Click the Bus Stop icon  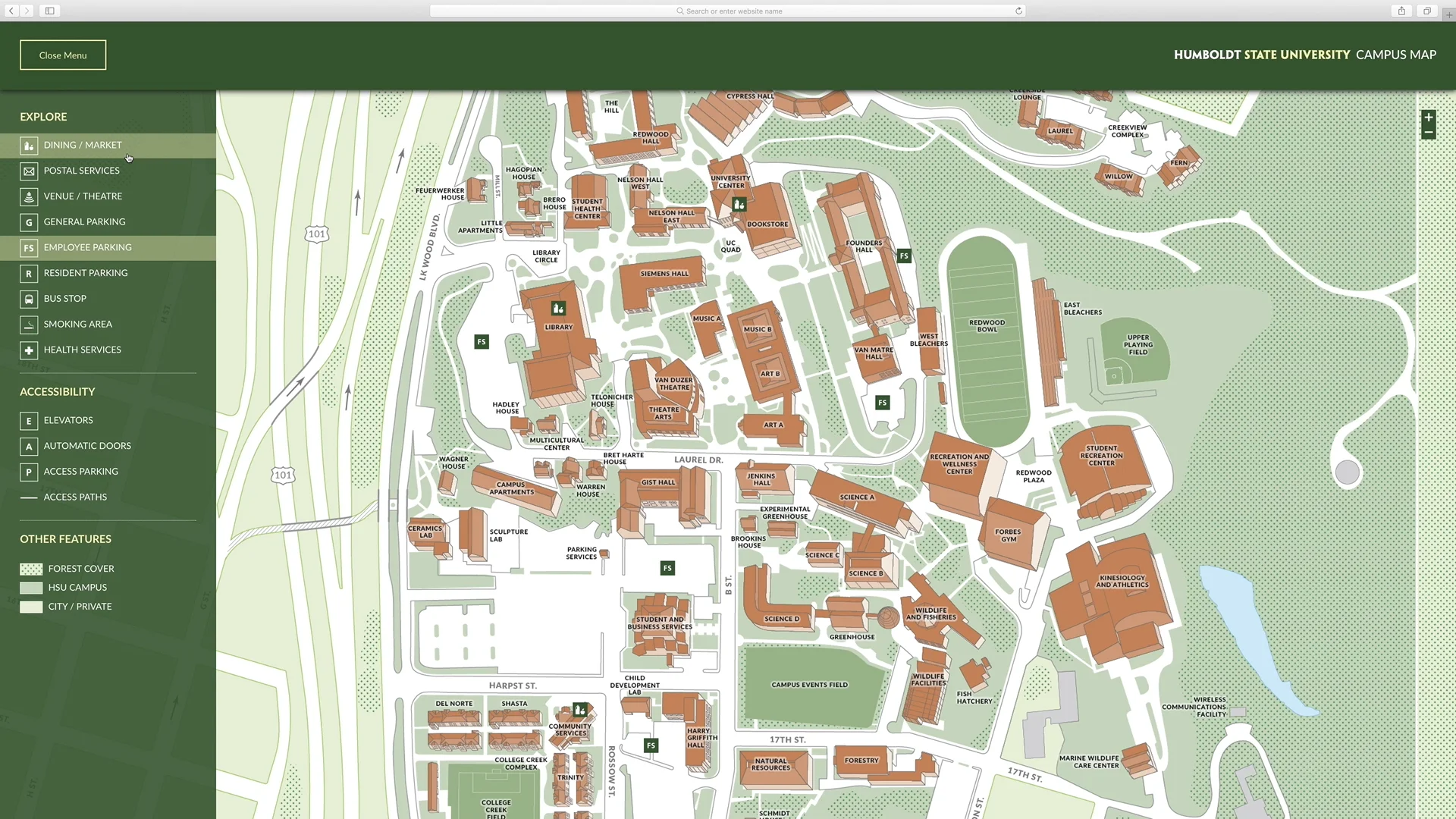pyautogui.click(x=29, y=299)
